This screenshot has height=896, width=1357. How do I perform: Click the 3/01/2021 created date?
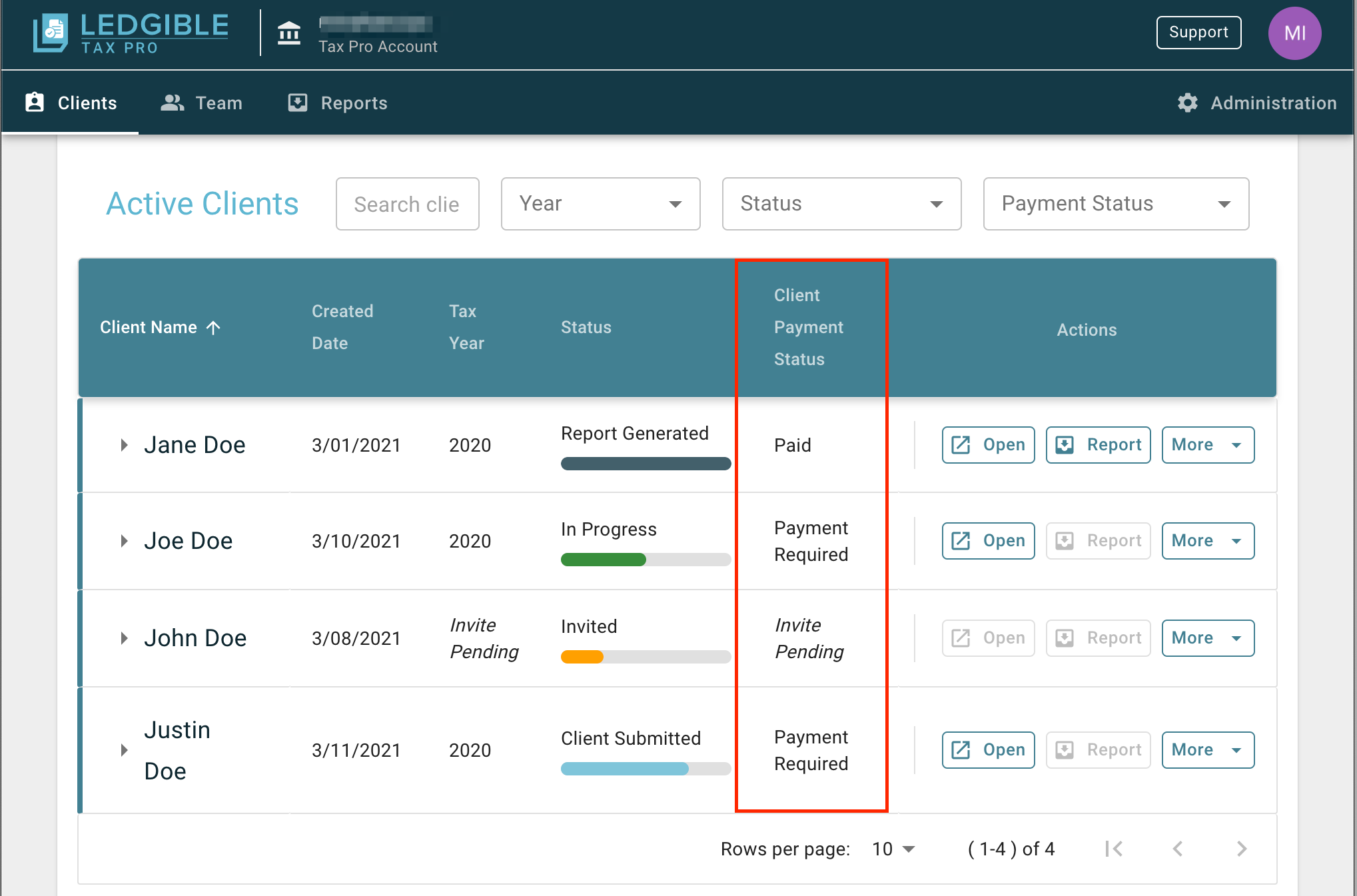[356, 445]
